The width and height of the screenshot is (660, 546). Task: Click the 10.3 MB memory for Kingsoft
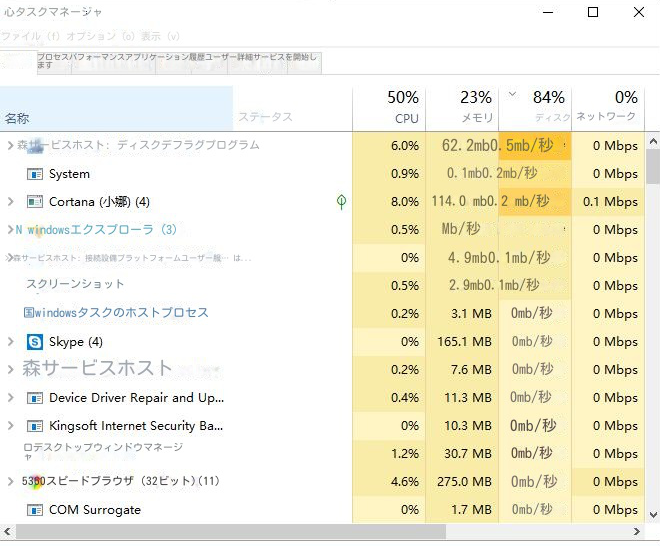point(468,426)
